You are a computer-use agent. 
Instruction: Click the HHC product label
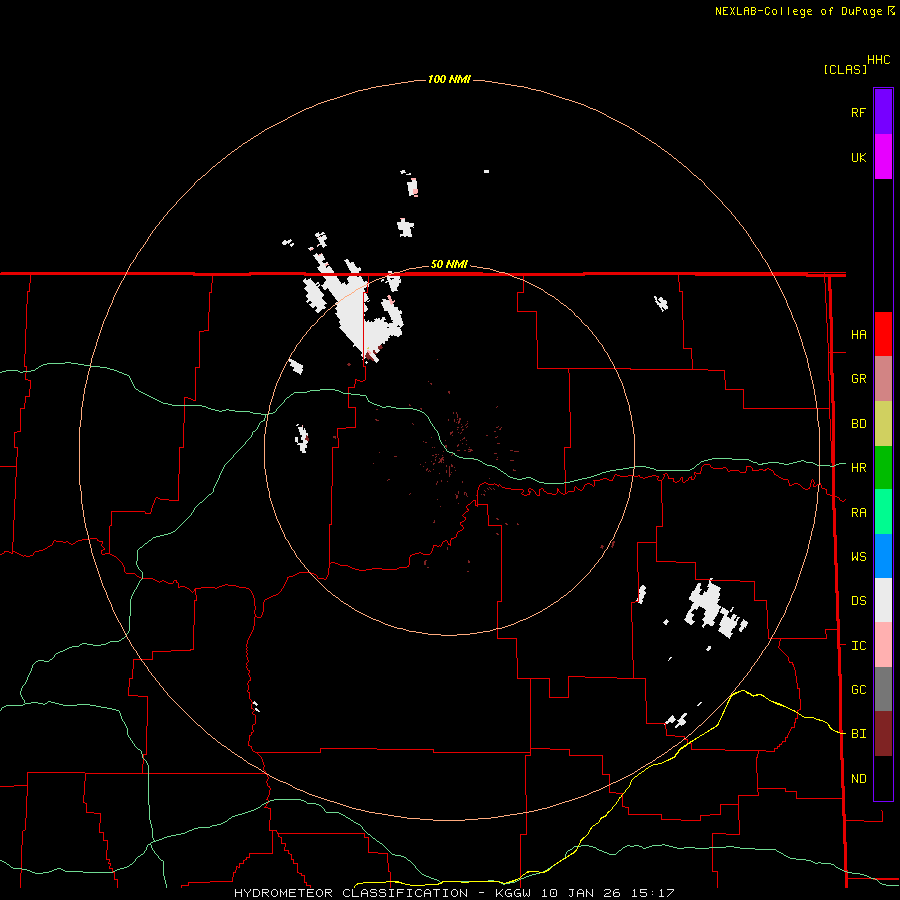pos(879,60)
